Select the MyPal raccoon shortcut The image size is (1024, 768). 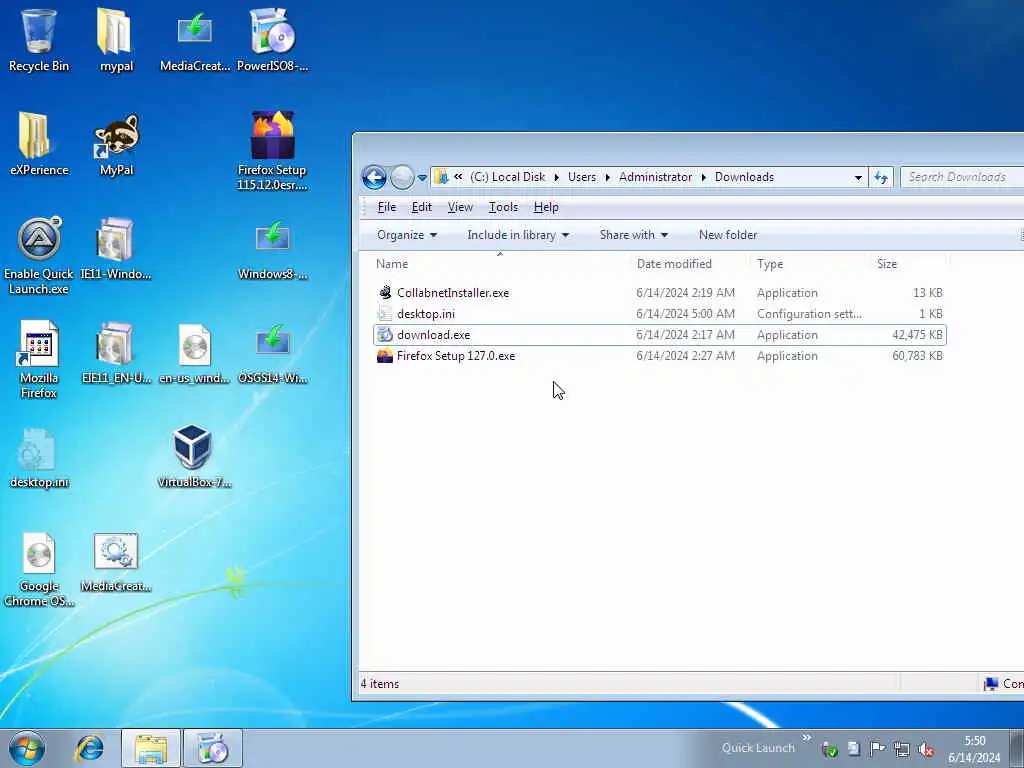click(116, 144)
